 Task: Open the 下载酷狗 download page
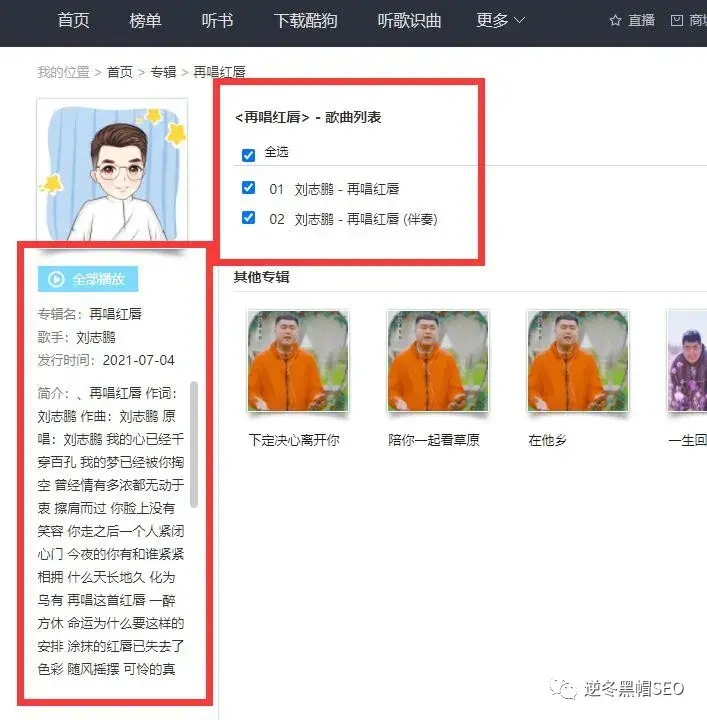tap(306, 21)
